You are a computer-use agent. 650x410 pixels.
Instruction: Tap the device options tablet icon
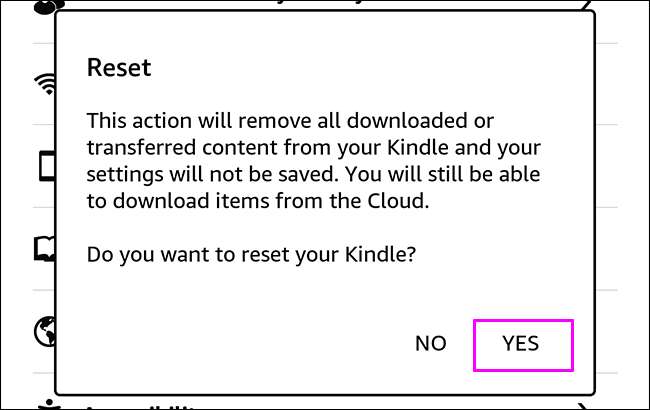(45, 167)
